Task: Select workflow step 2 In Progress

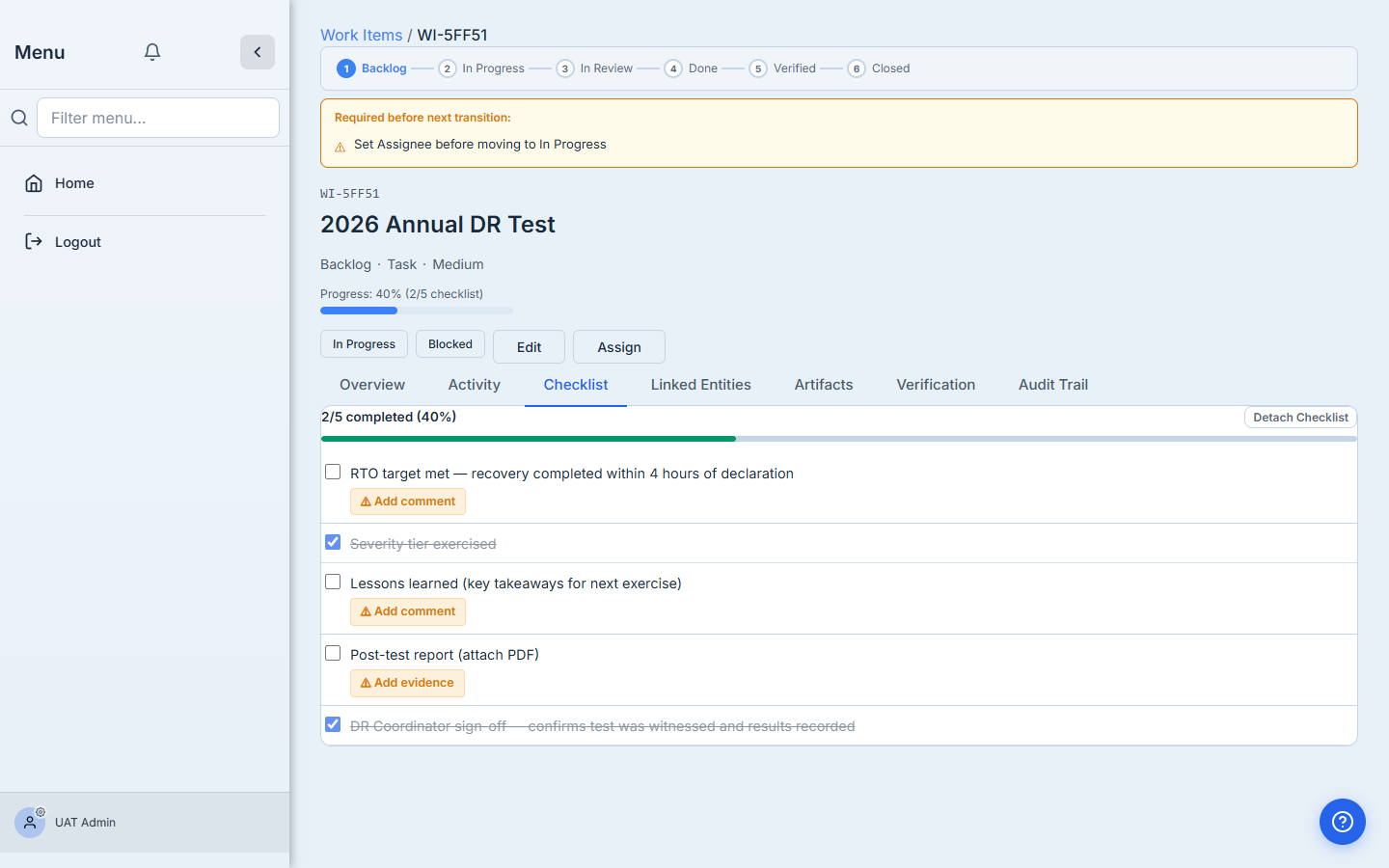Action: click(481, 68)
